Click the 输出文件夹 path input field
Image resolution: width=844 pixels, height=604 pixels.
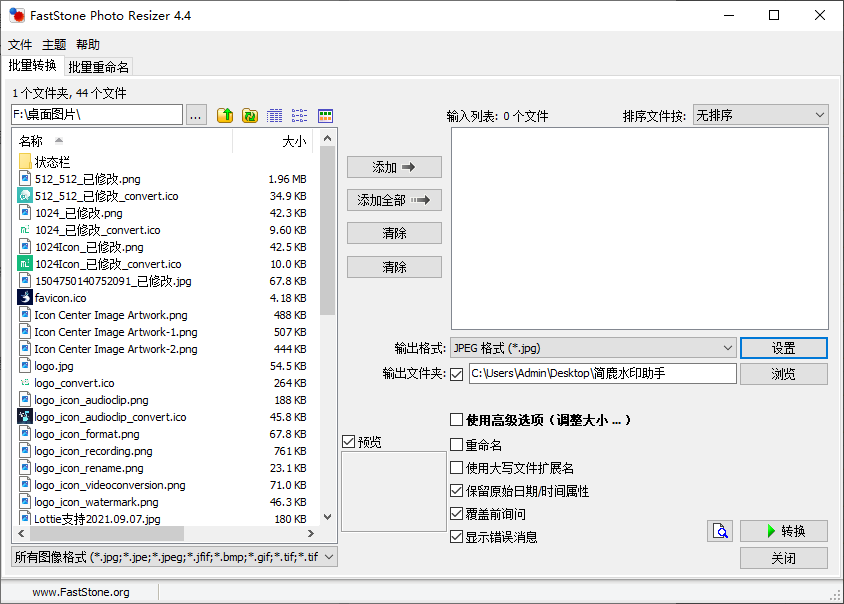[x=602, y=374]
